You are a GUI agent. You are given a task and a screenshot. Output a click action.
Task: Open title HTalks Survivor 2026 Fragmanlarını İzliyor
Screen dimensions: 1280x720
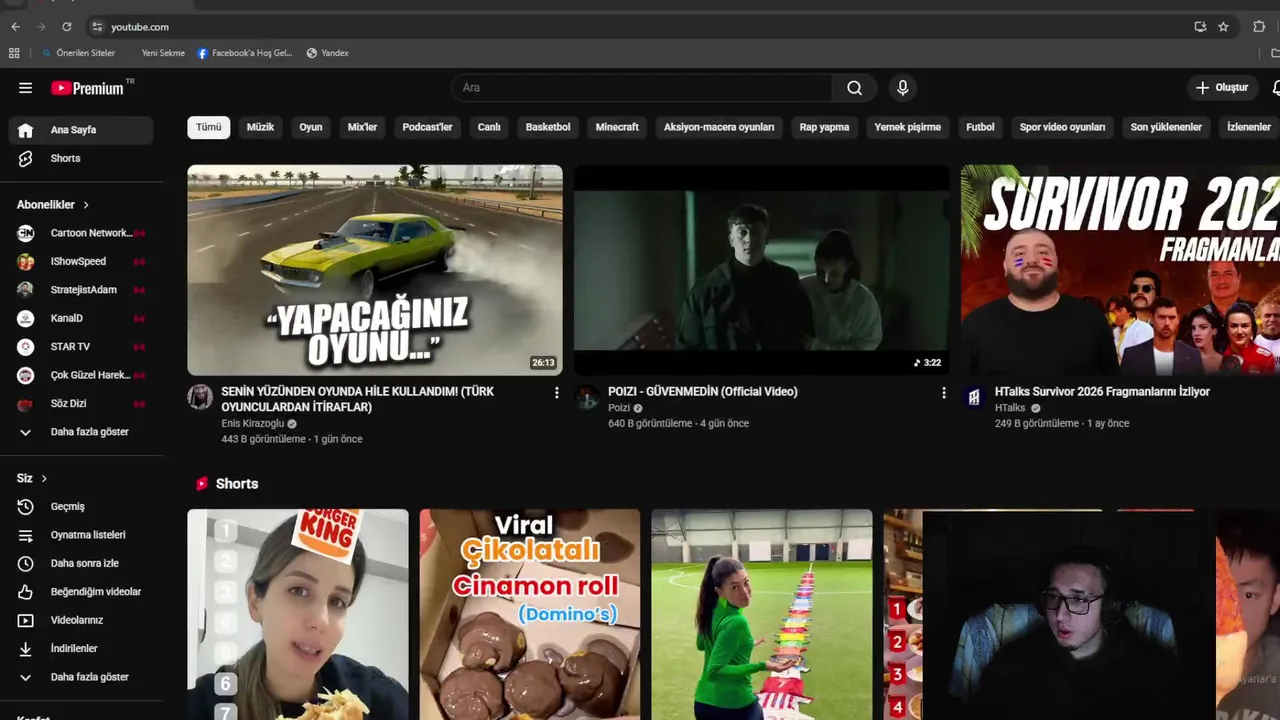pos(1102,392)
